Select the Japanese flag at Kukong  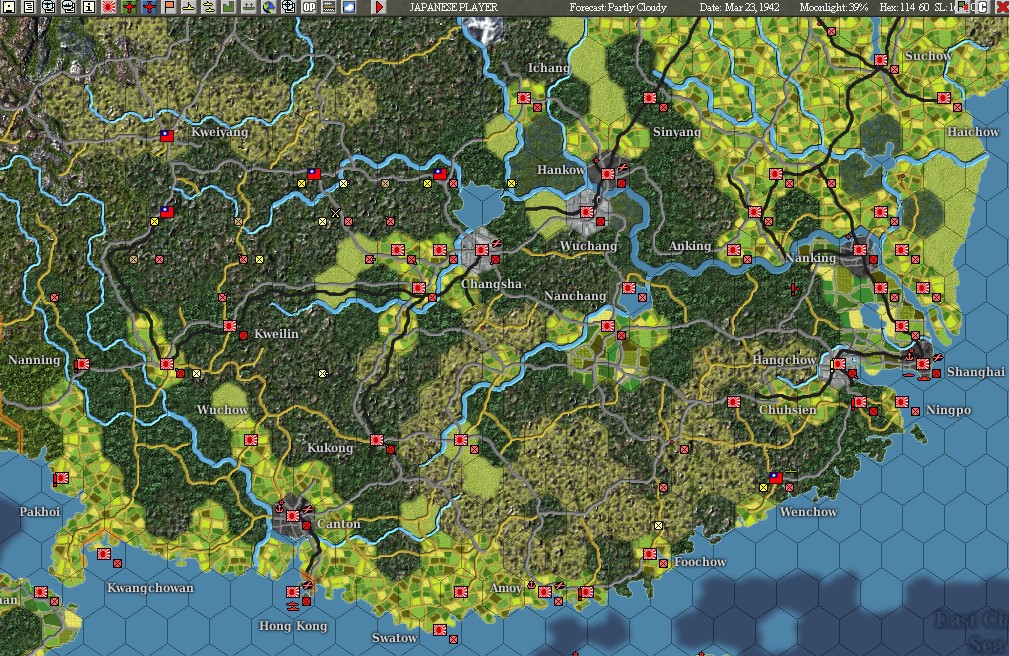coord(376,440)
